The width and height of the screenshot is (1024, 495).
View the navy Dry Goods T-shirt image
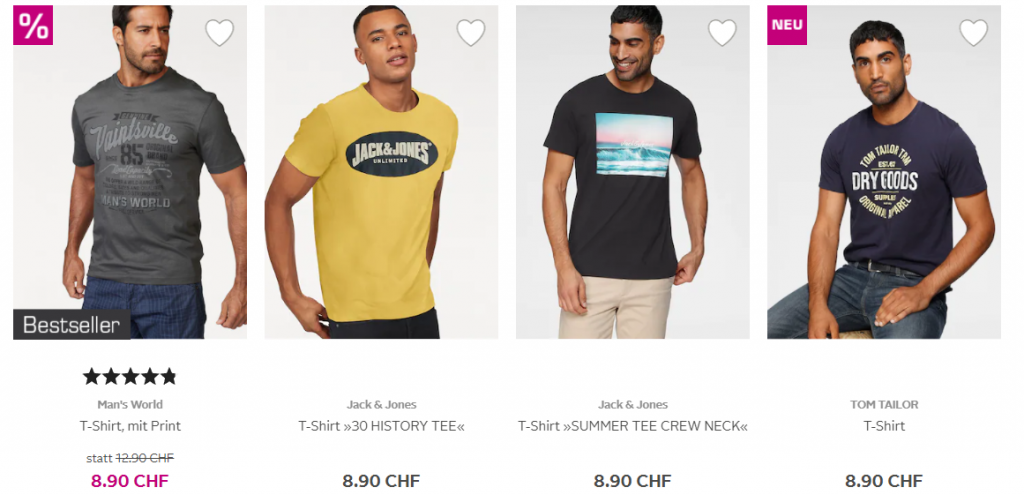point(884,172)
